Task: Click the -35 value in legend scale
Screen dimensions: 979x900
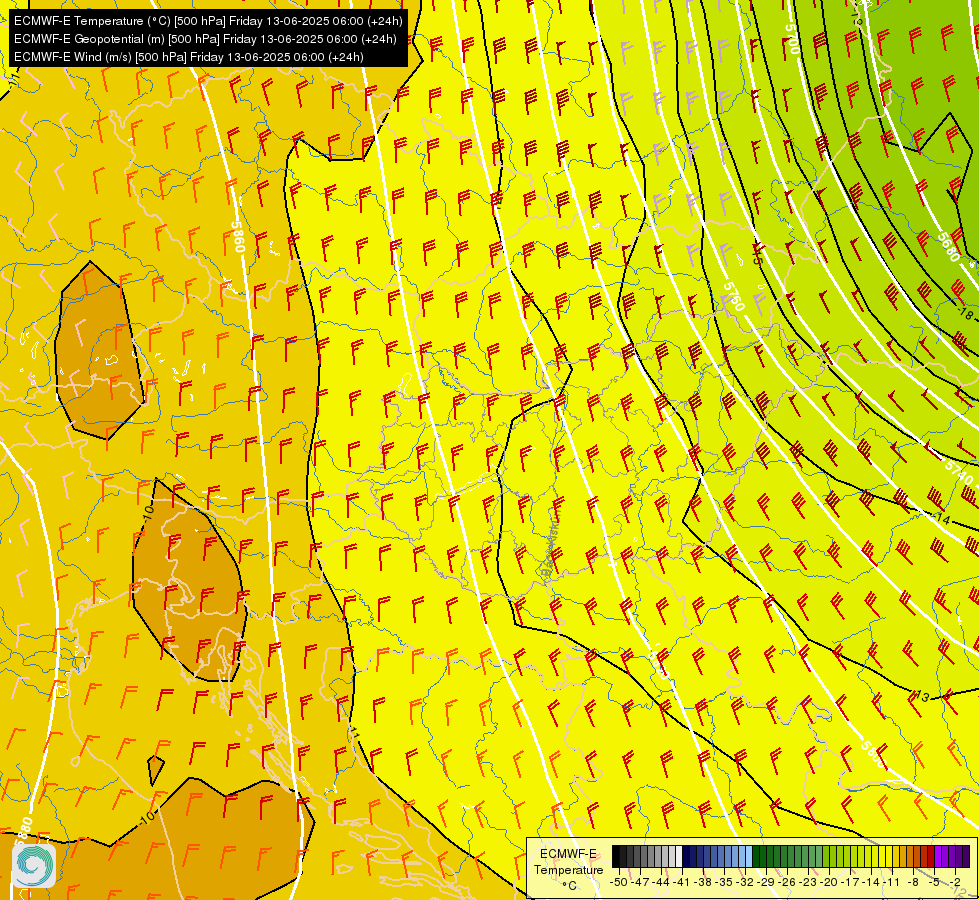Action: coord(724,882)
